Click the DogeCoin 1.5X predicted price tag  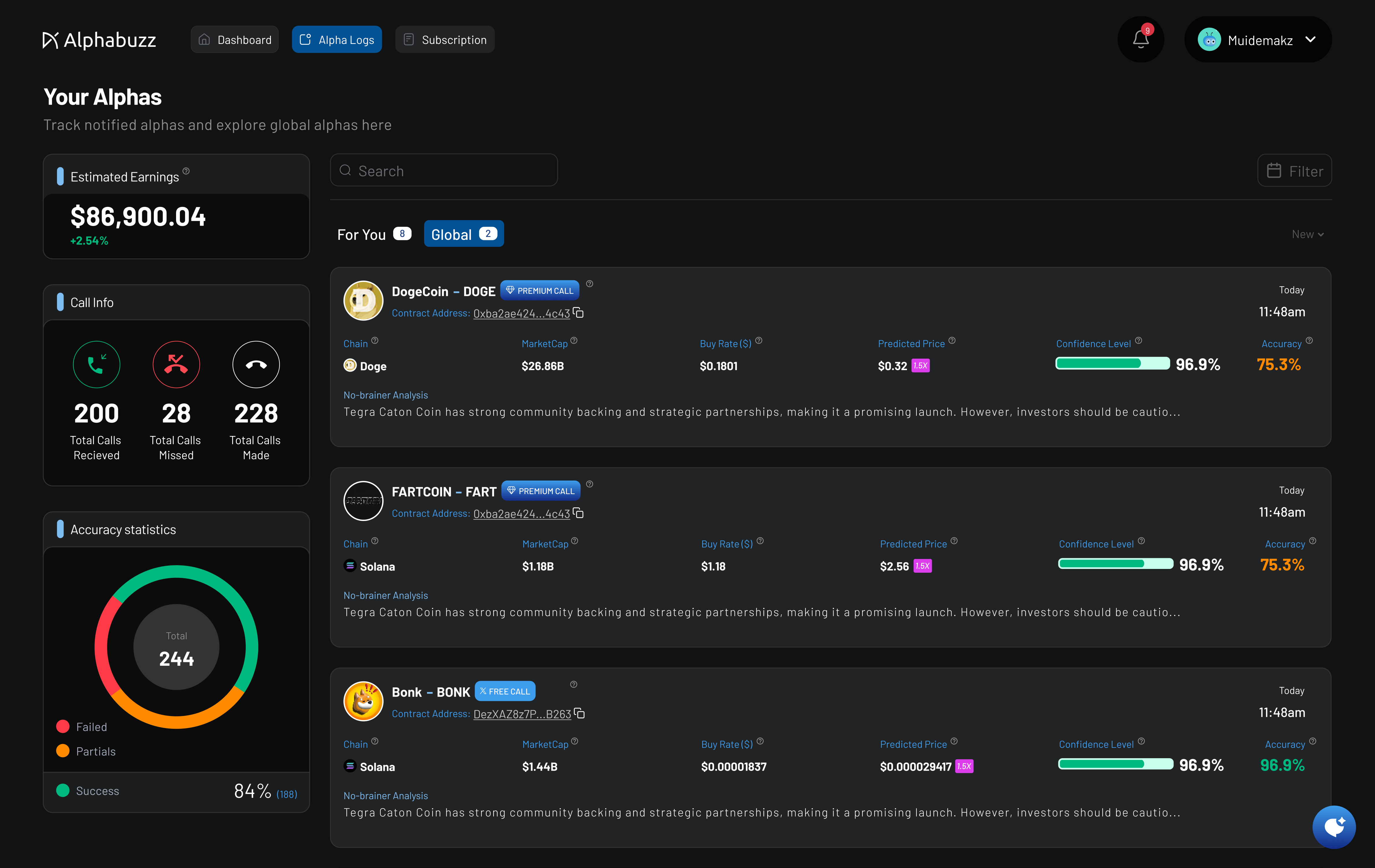(x=921, y=366)
